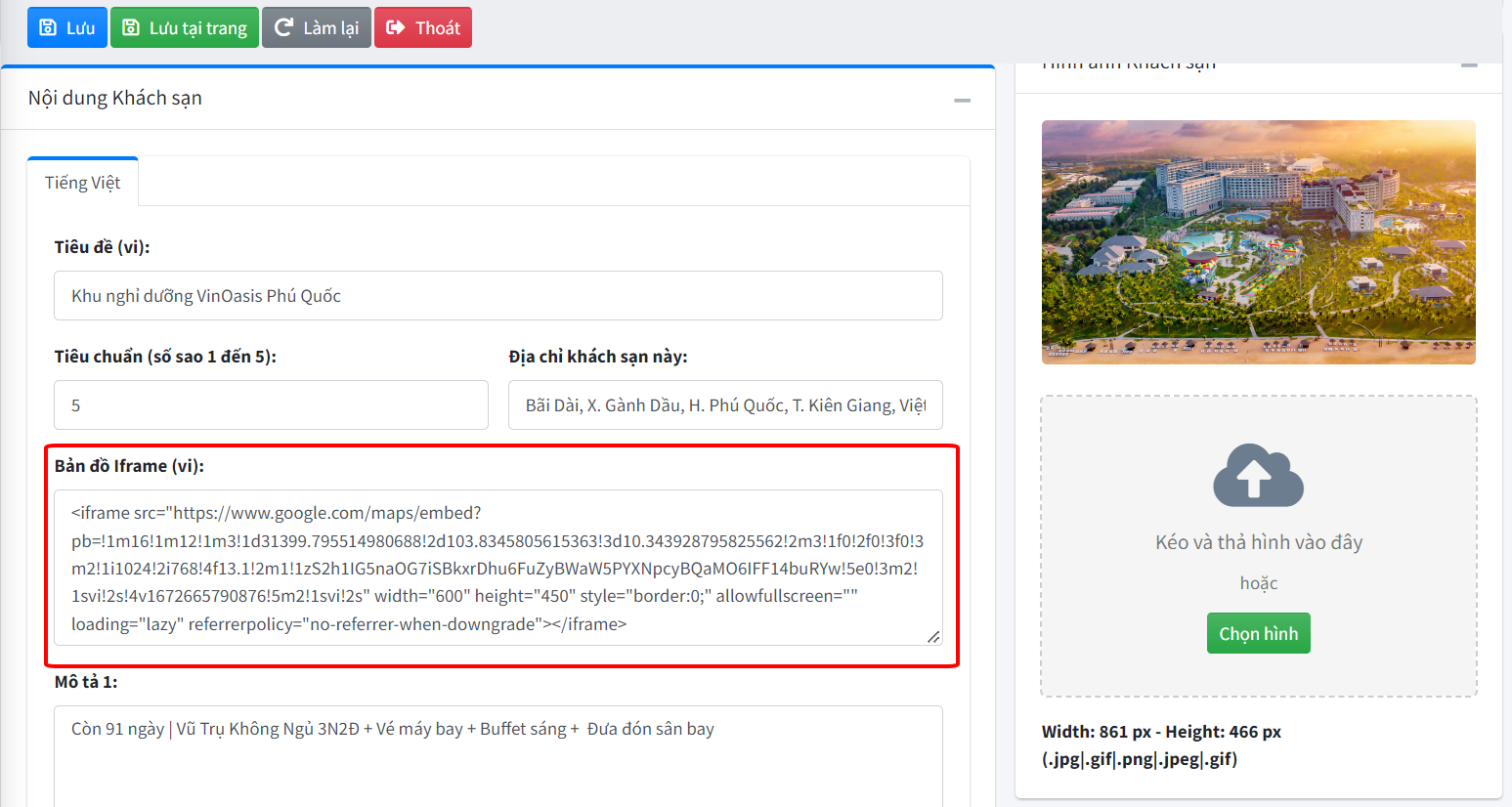Select the Tiếng Việt tab
This screenshot has width=1512, height=807.
click(83, 183)
